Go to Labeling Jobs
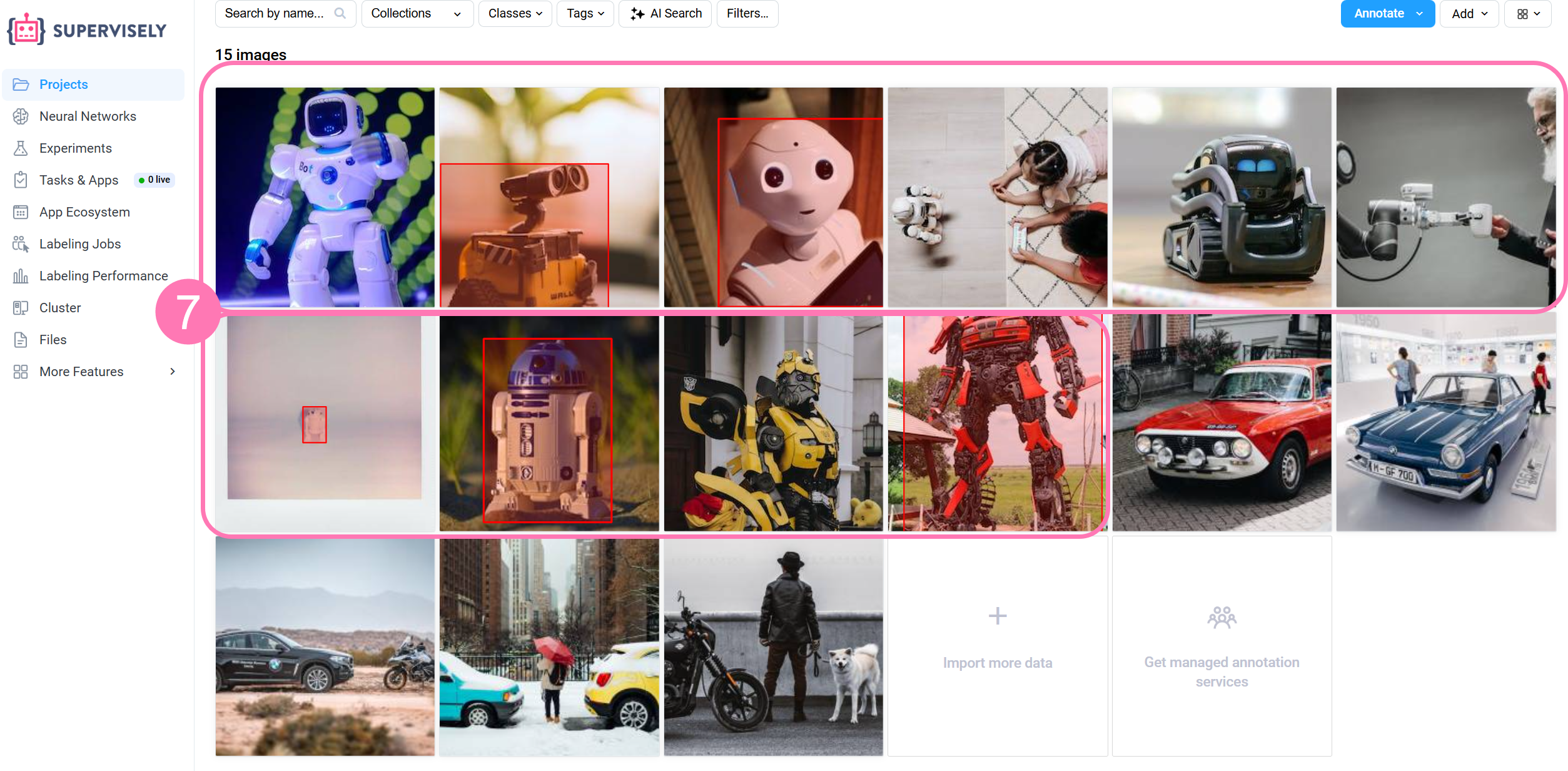1568x771 pixels. tap(80, 244)
